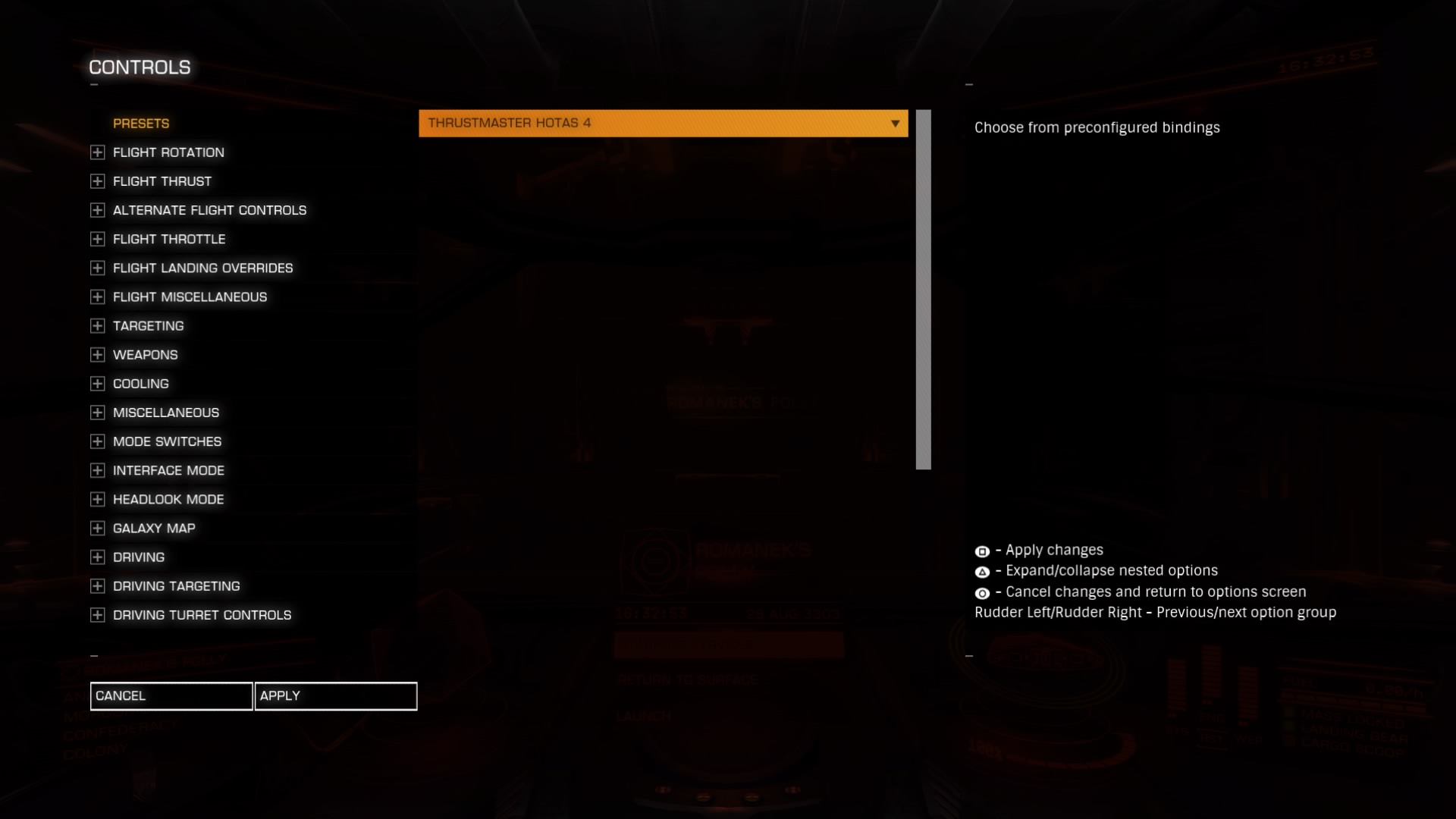The image size is (1456, 819).
Task: Select the Presets menu item
Action: pos(141,122)
